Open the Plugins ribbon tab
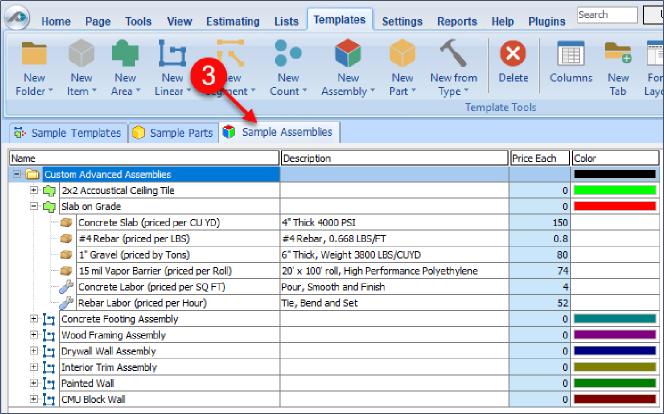The width and height of the screenshot is (664, 414). [547, 21]
